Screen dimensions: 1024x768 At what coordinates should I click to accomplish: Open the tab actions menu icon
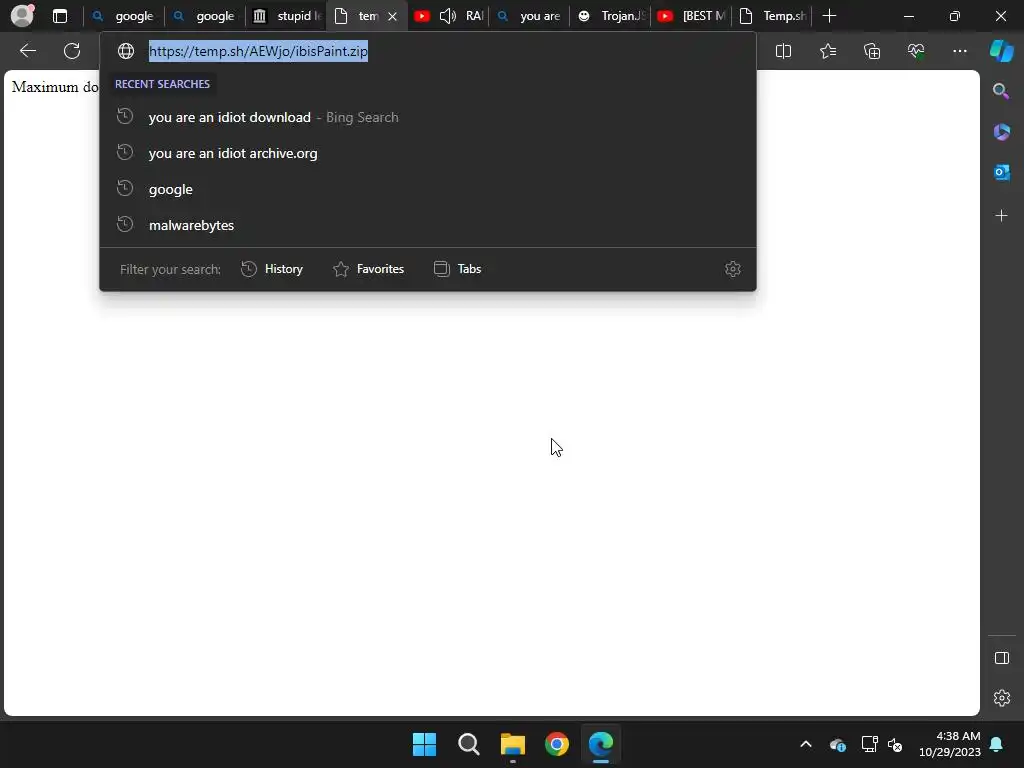tap(60, 16)
